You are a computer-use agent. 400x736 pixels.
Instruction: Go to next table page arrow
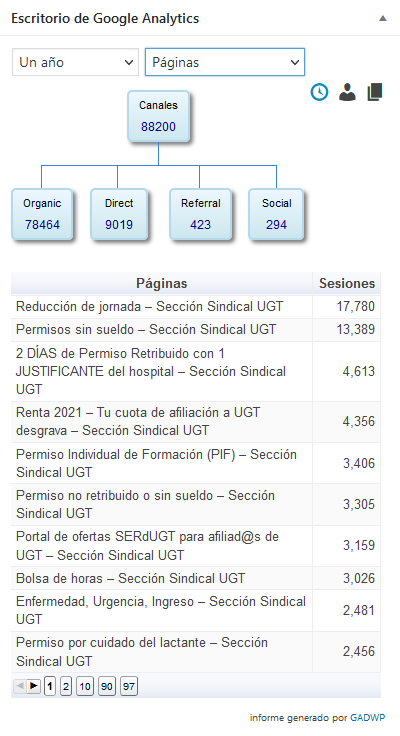pos(33,686)
